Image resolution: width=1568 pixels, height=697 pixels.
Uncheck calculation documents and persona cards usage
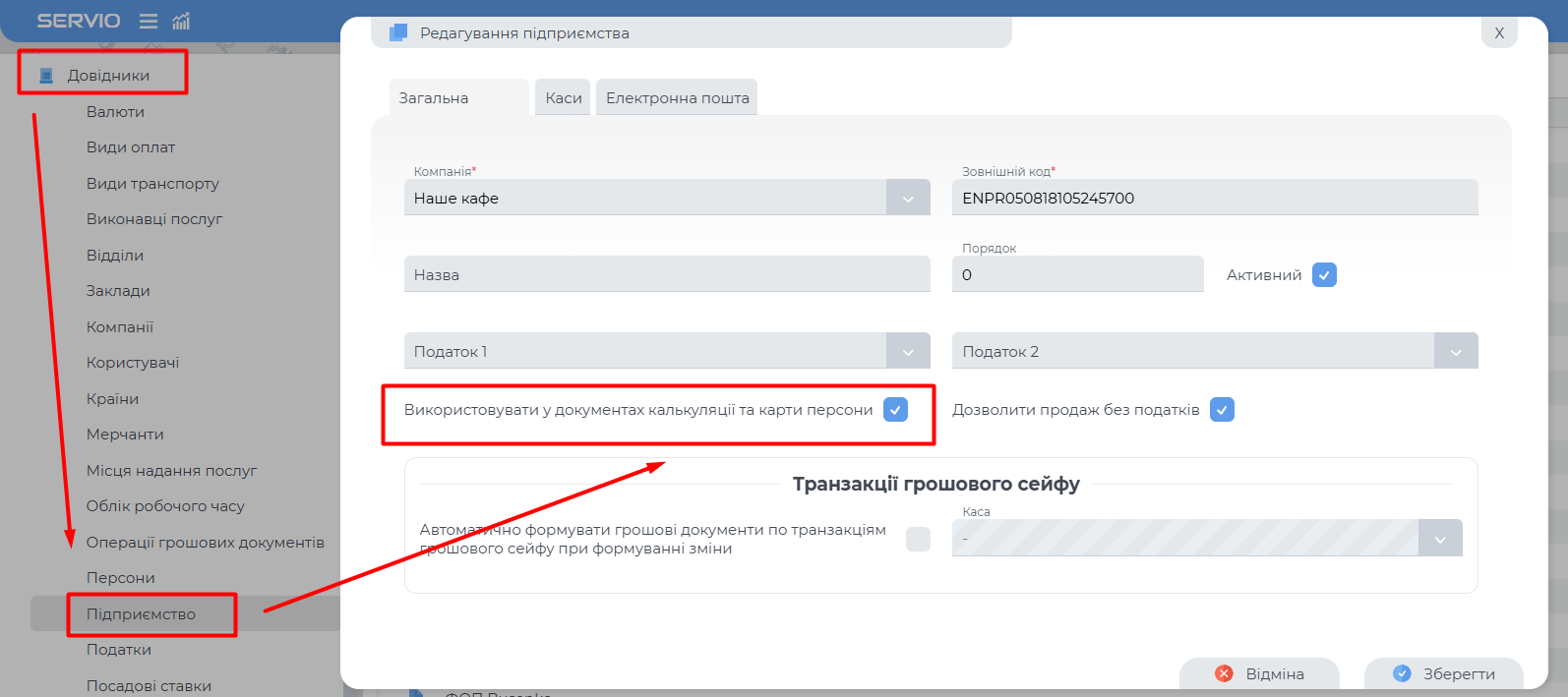coord(895,410)
